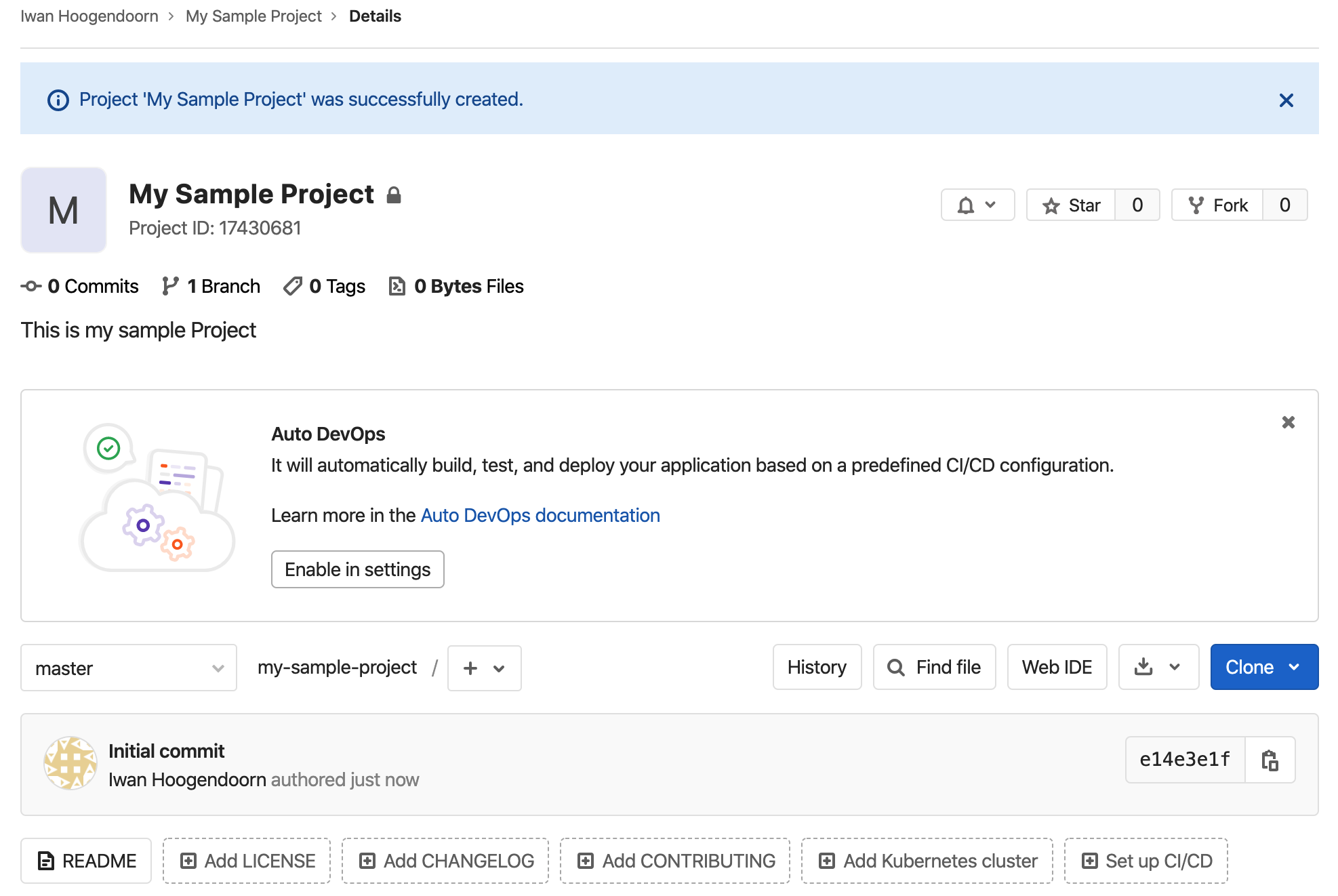
Task: Fork the My Sample Project repository
Action: tap(1218, 205)
